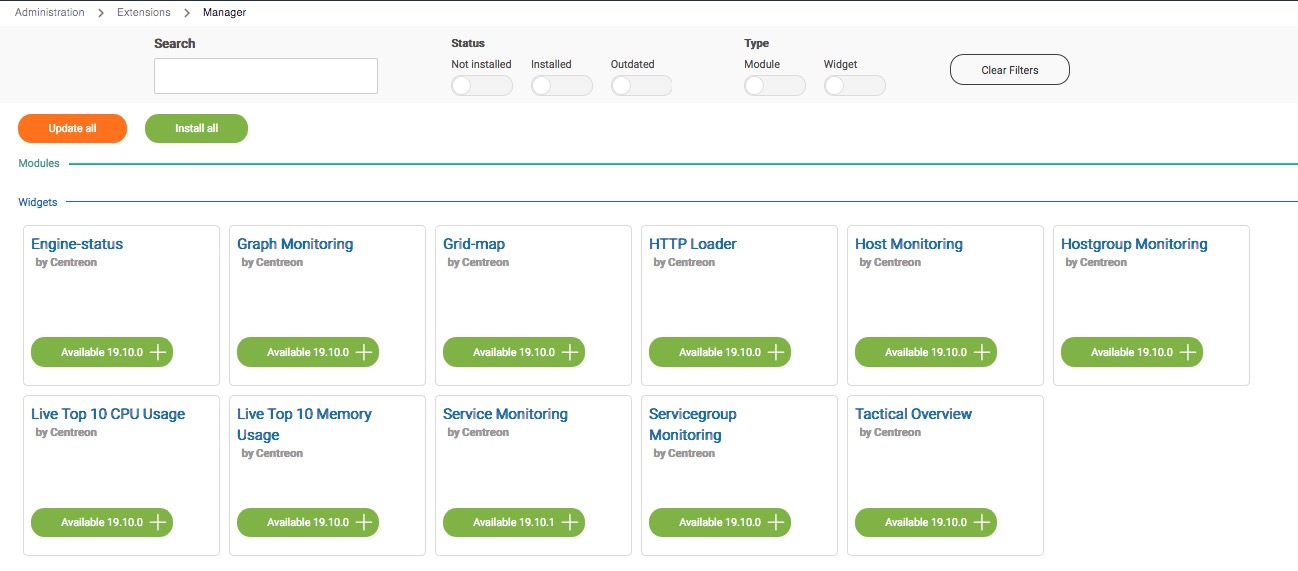Click the plus icon on Graph Monitoring widget
Image resolution: width=1298 pixels, height=571 pixels.
click(x=364, y=352)
